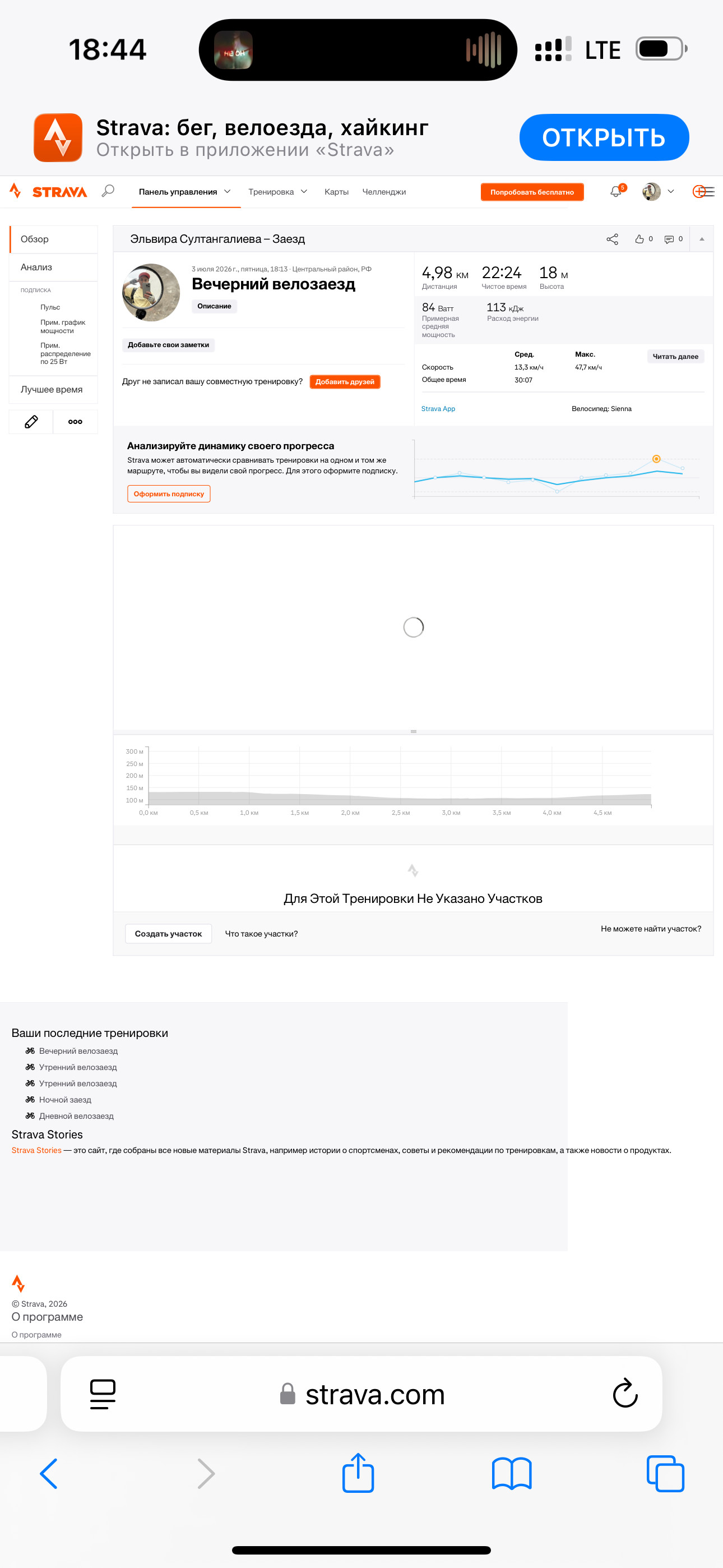
Task: Click the Создать участок button
Action: pos(169,934)
